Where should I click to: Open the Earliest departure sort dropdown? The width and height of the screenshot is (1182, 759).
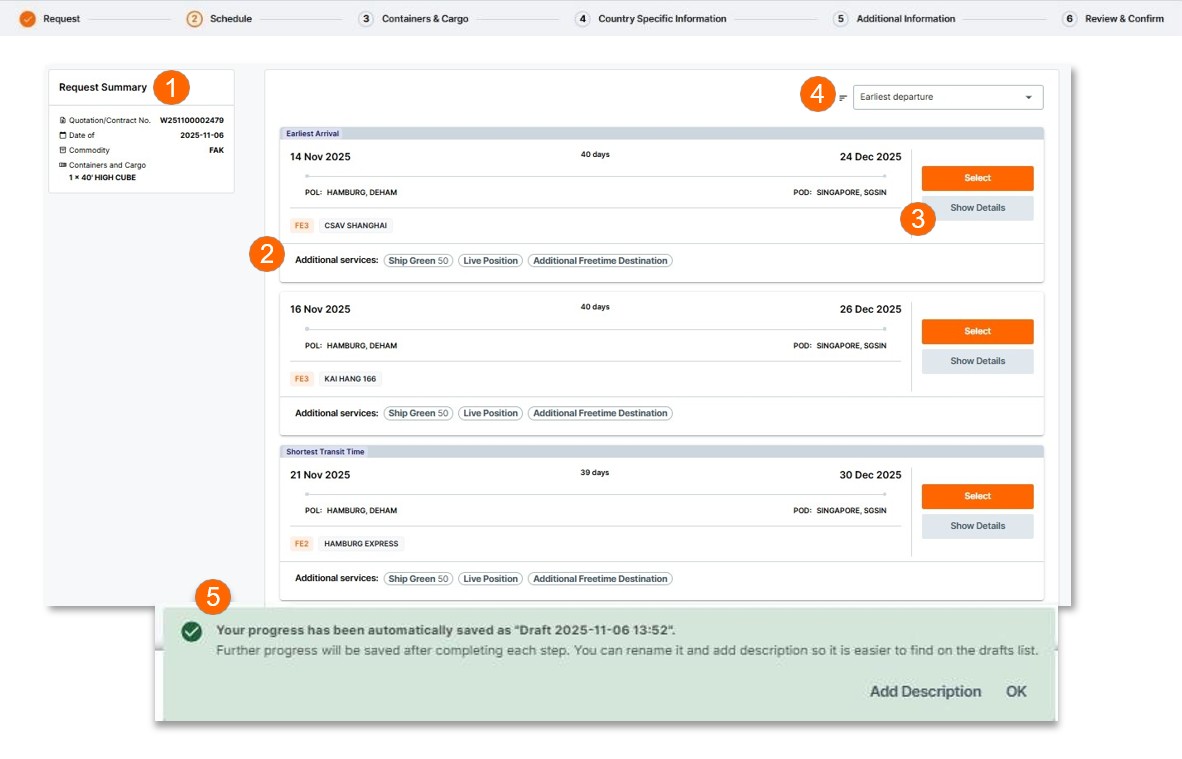point(947,97)
